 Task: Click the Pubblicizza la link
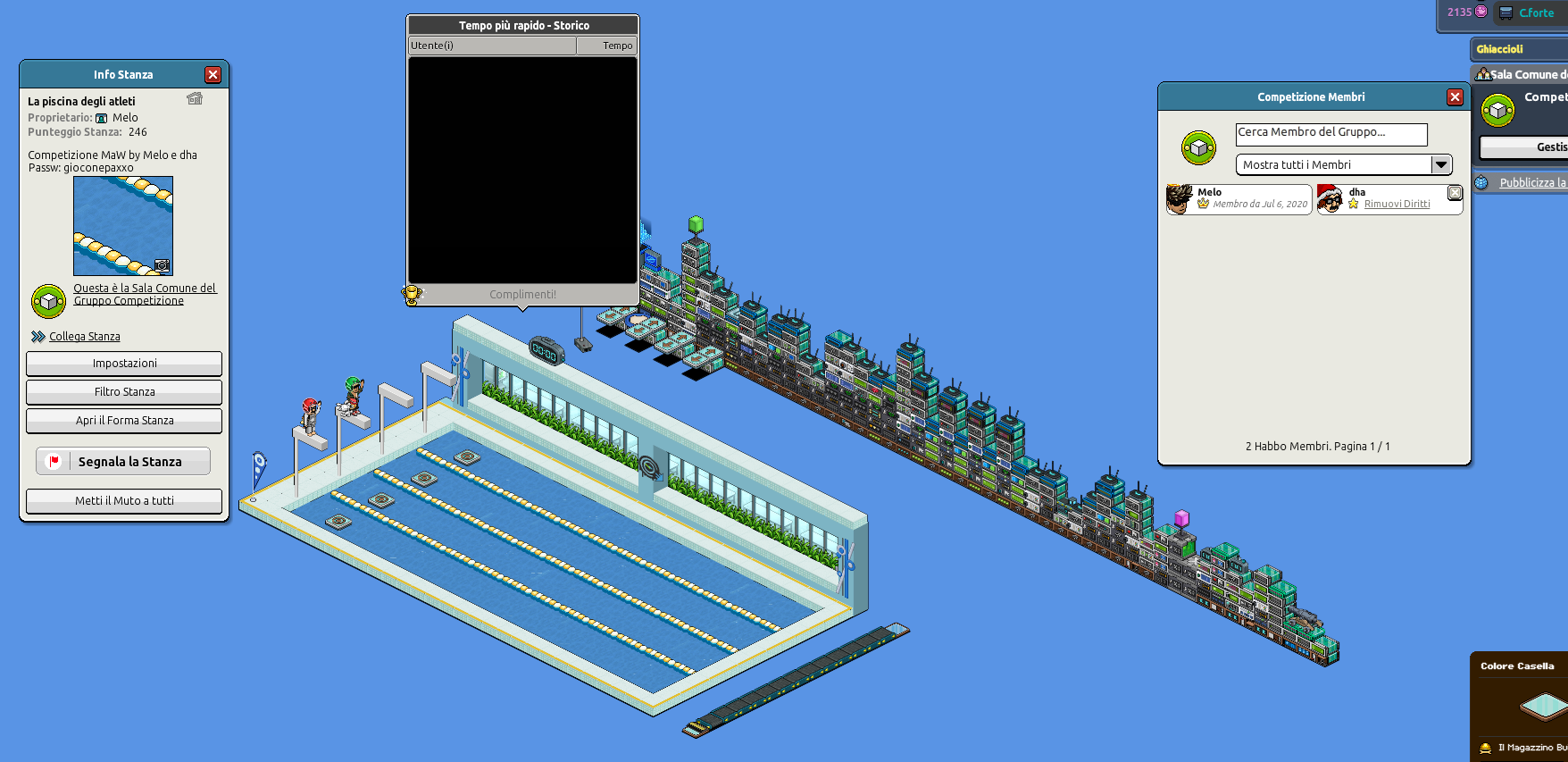tap(1532, 183)
